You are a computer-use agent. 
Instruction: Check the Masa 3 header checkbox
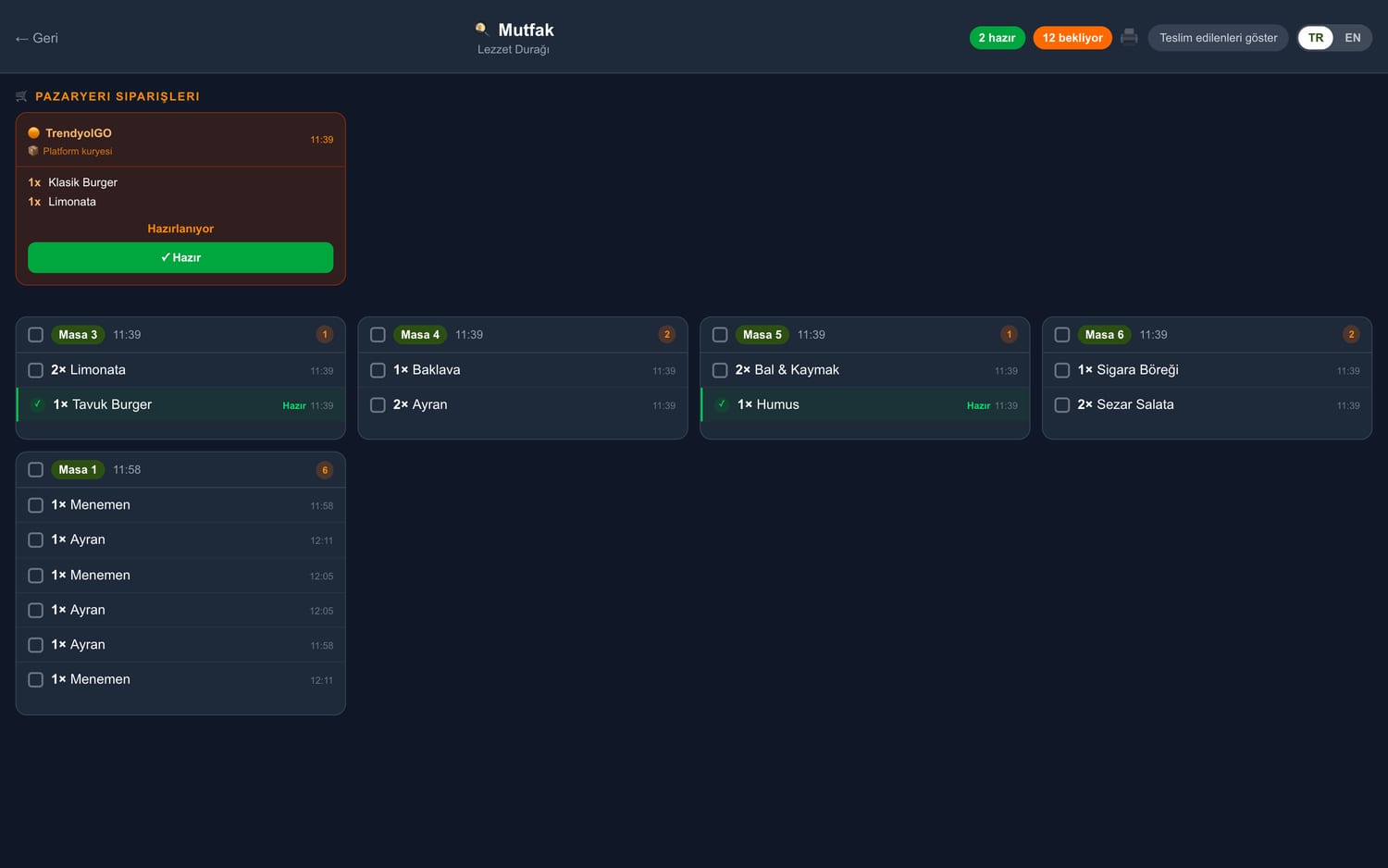tap(35, 335)
